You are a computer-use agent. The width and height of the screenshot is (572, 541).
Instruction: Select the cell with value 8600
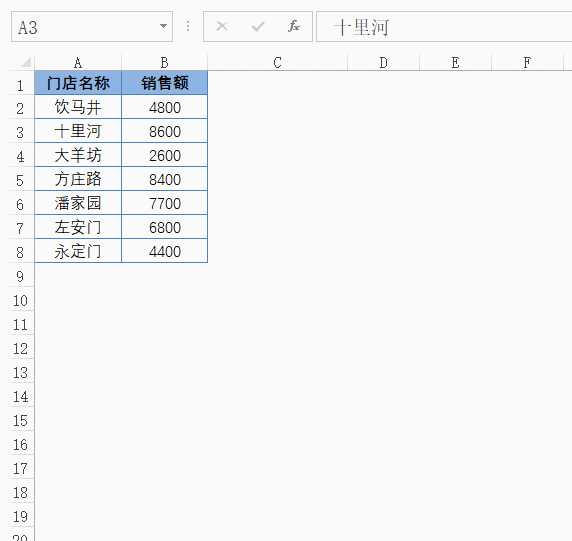coord(165,131)
